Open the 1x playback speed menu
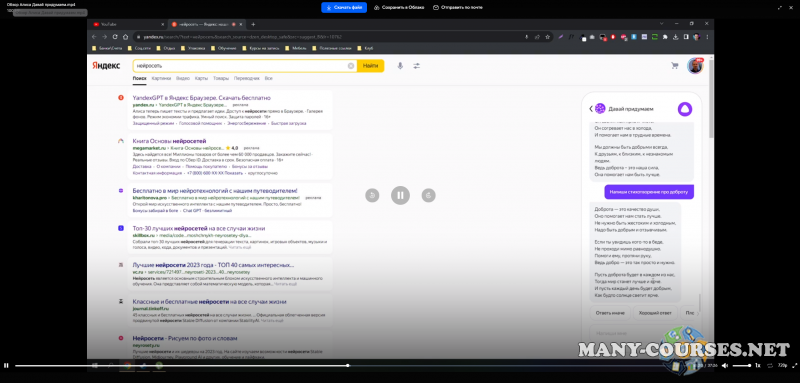 point(758,366)
